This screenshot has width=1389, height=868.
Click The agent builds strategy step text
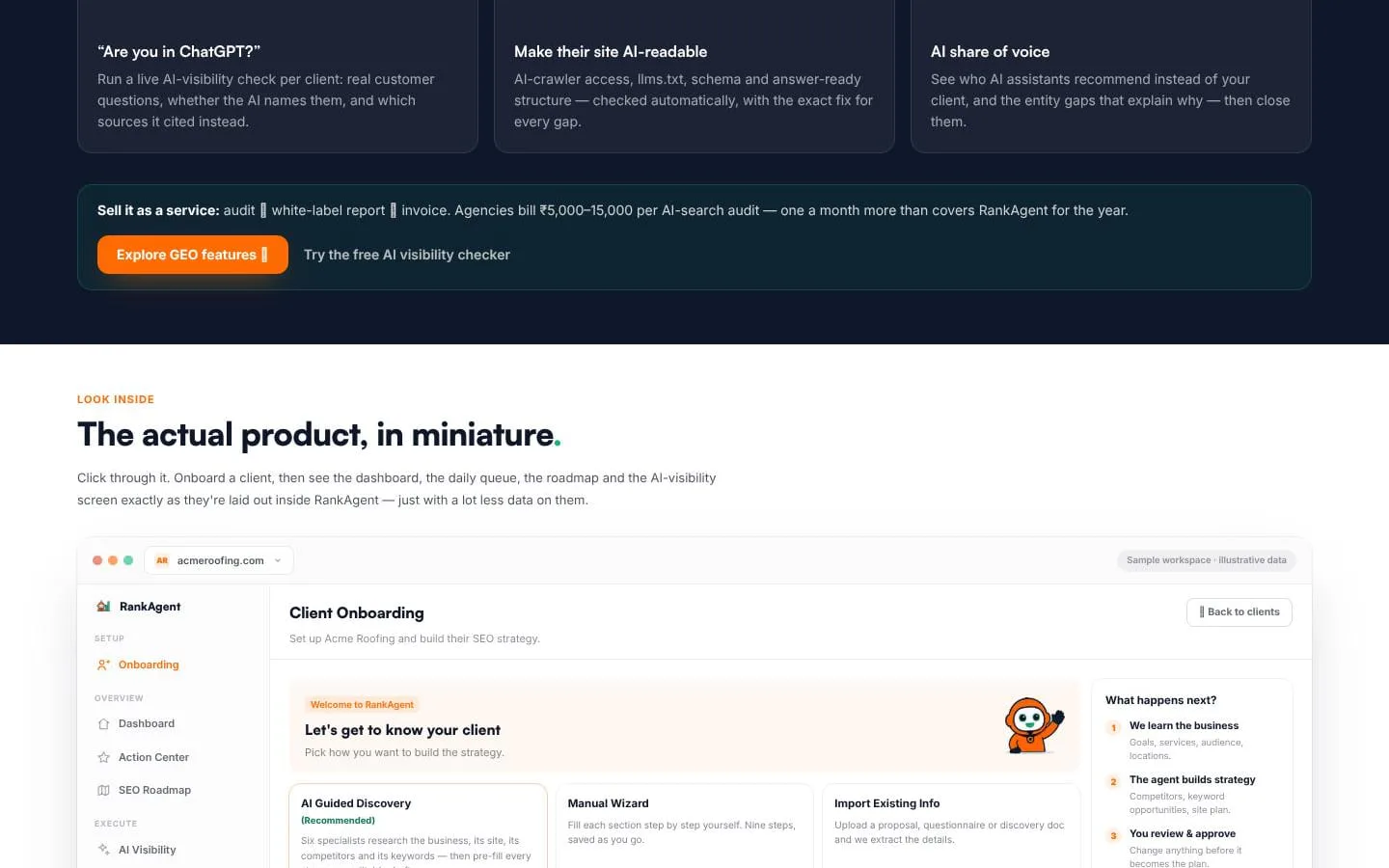1192,779
